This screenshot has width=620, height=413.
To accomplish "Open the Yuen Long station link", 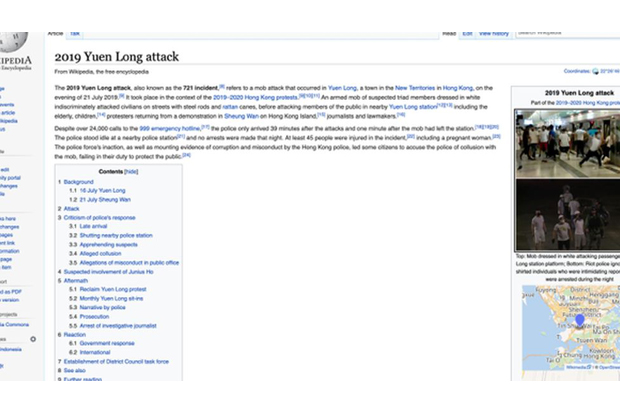I will 413,107.
